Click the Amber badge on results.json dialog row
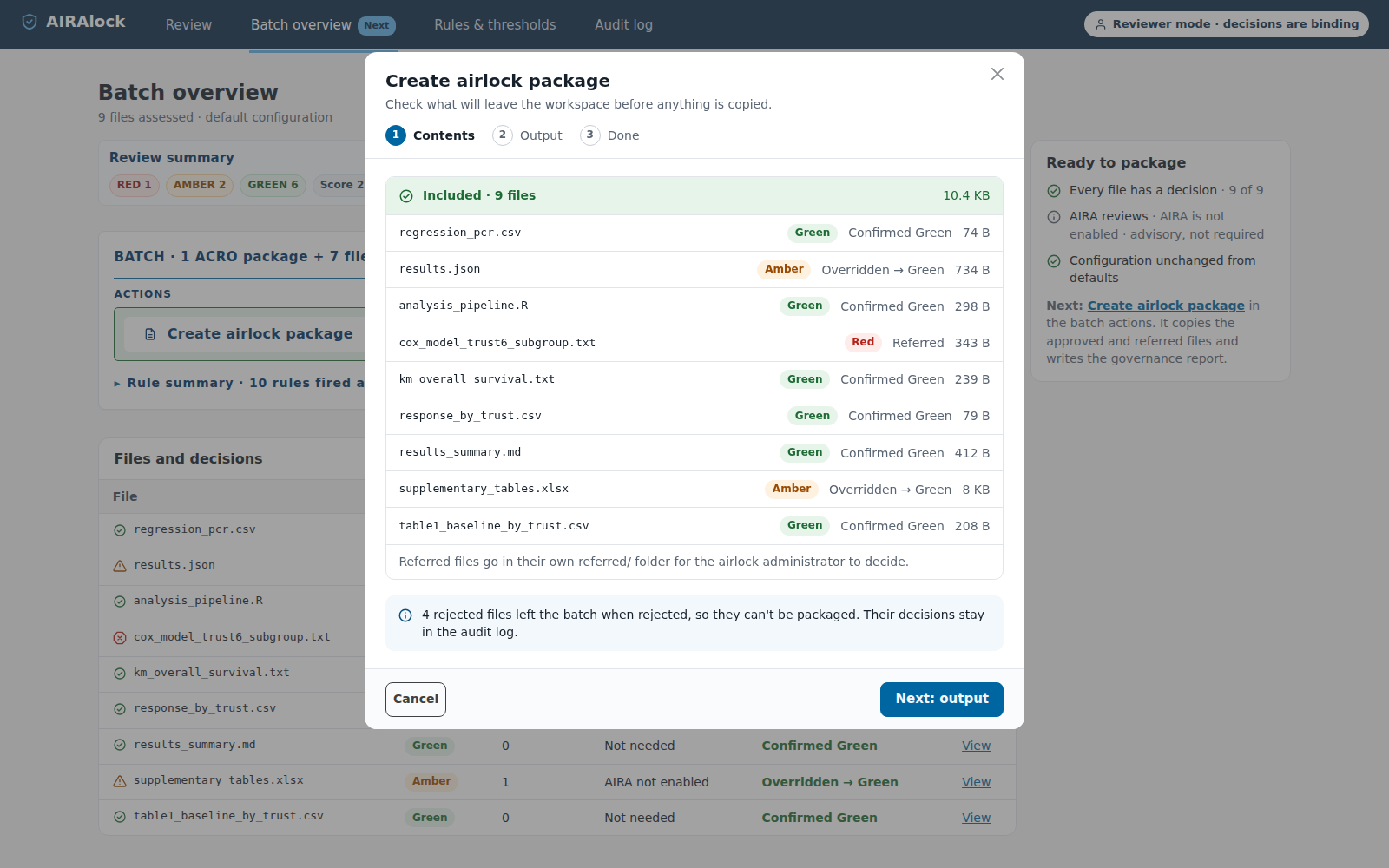This screenshot has height=868, width=1389. 784,269
